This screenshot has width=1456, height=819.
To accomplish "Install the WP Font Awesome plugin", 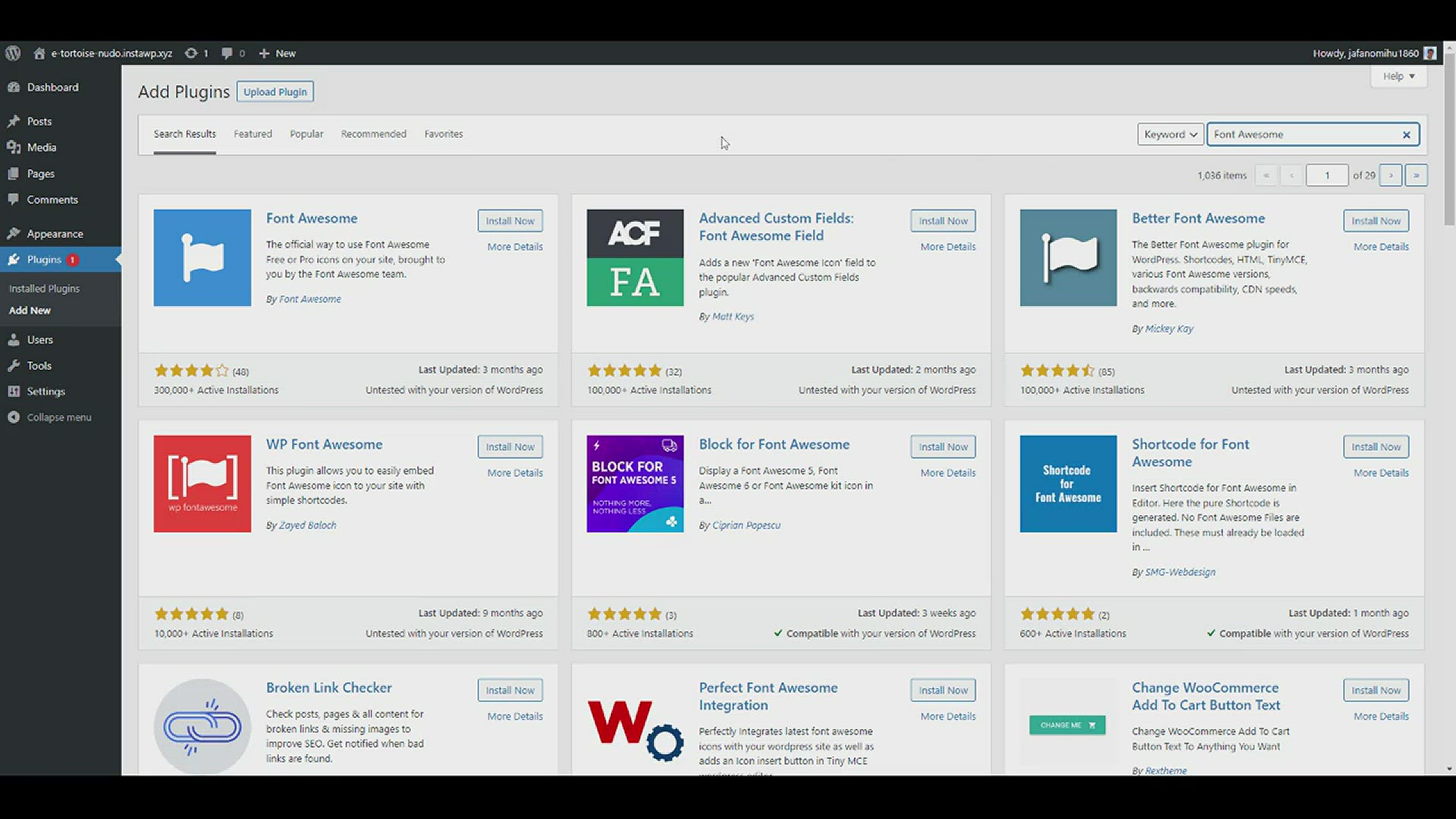I will [x=510, y=447].
